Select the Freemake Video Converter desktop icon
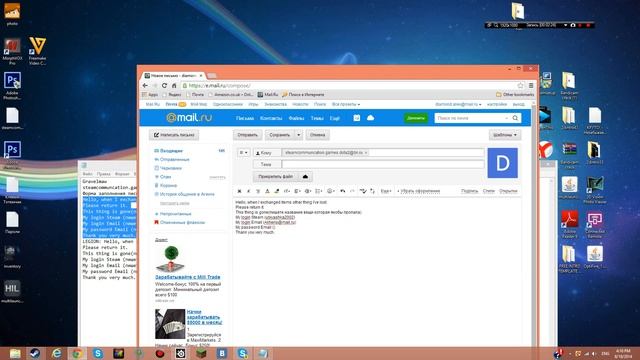The image size is (640, 360). [37, 51]
